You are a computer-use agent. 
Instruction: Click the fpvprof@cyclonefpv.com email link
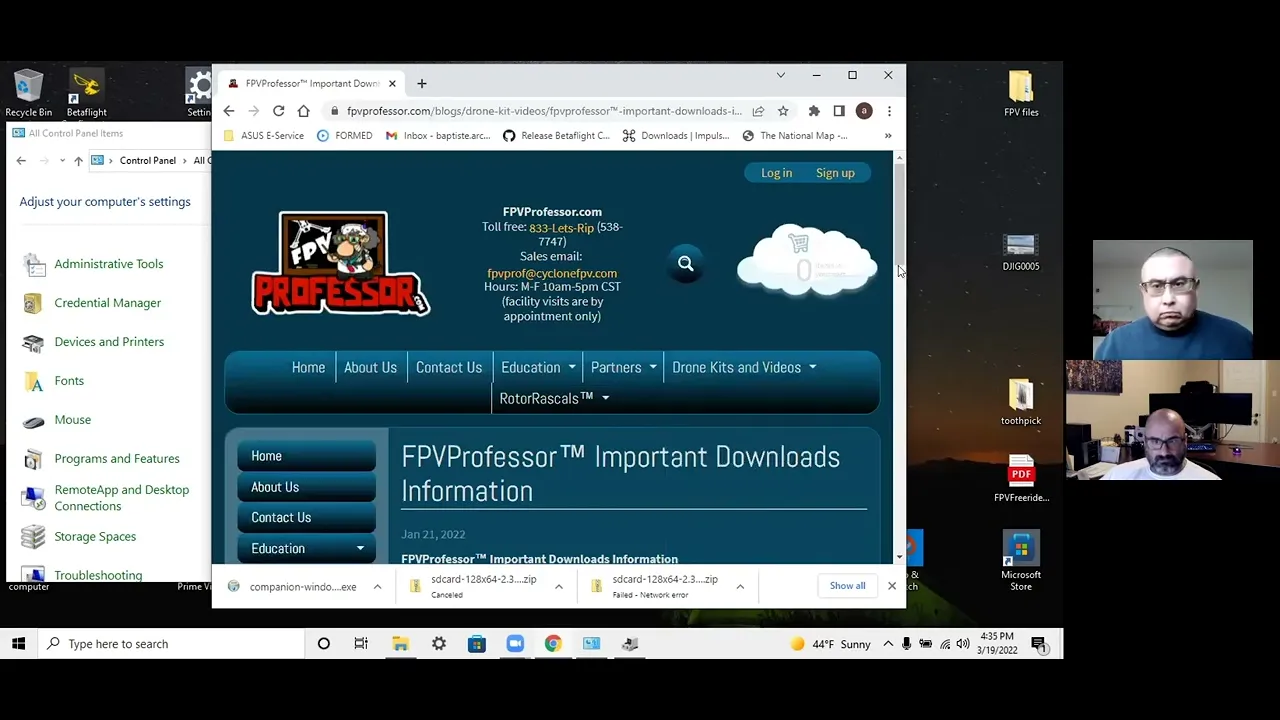coord(552,273)
